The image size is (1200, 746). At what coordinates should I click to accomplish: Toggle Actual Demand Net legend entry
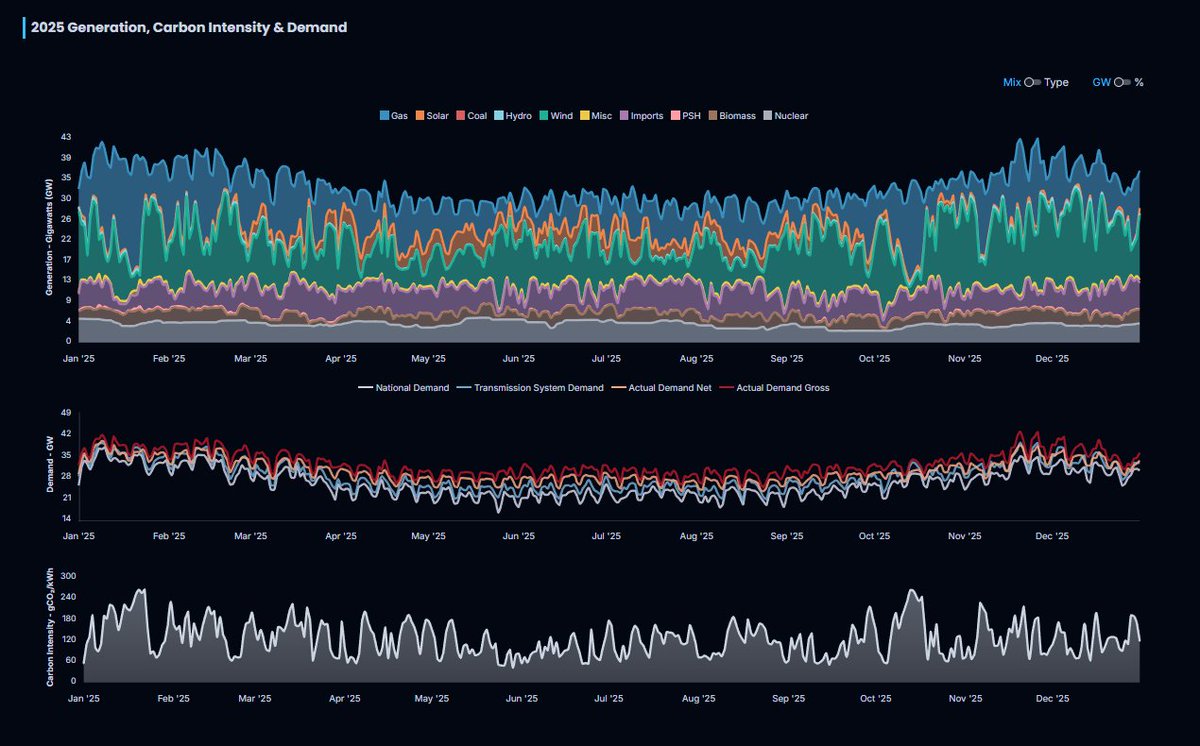[x=661, y=388]
